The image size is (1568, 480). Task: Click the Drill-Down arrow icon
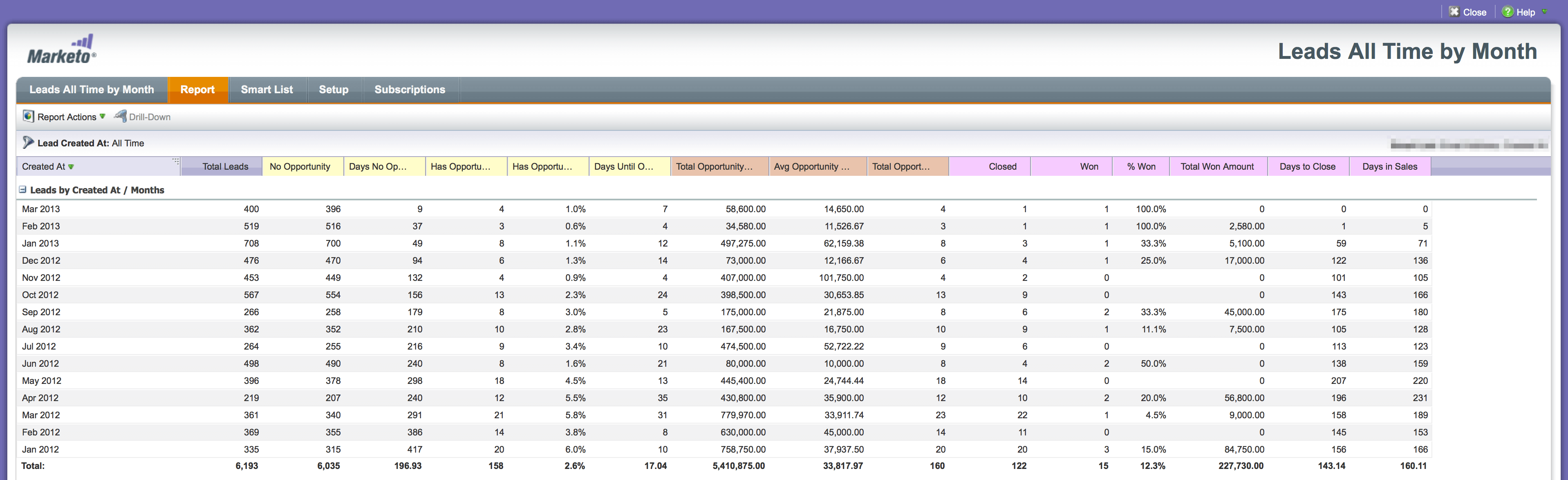pos(121,117)
